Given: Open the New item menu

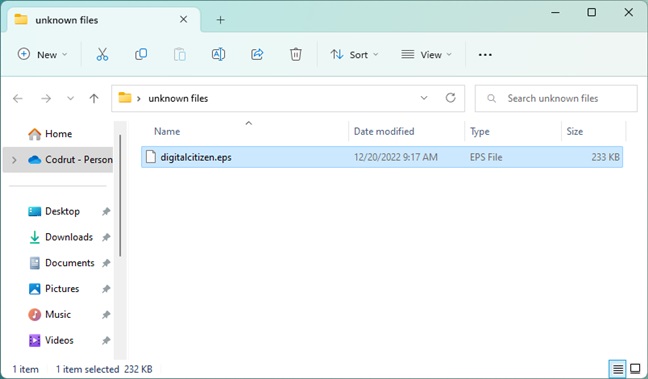Looking at the screenshot, I should pyautogui.click(x=42, y=55).
